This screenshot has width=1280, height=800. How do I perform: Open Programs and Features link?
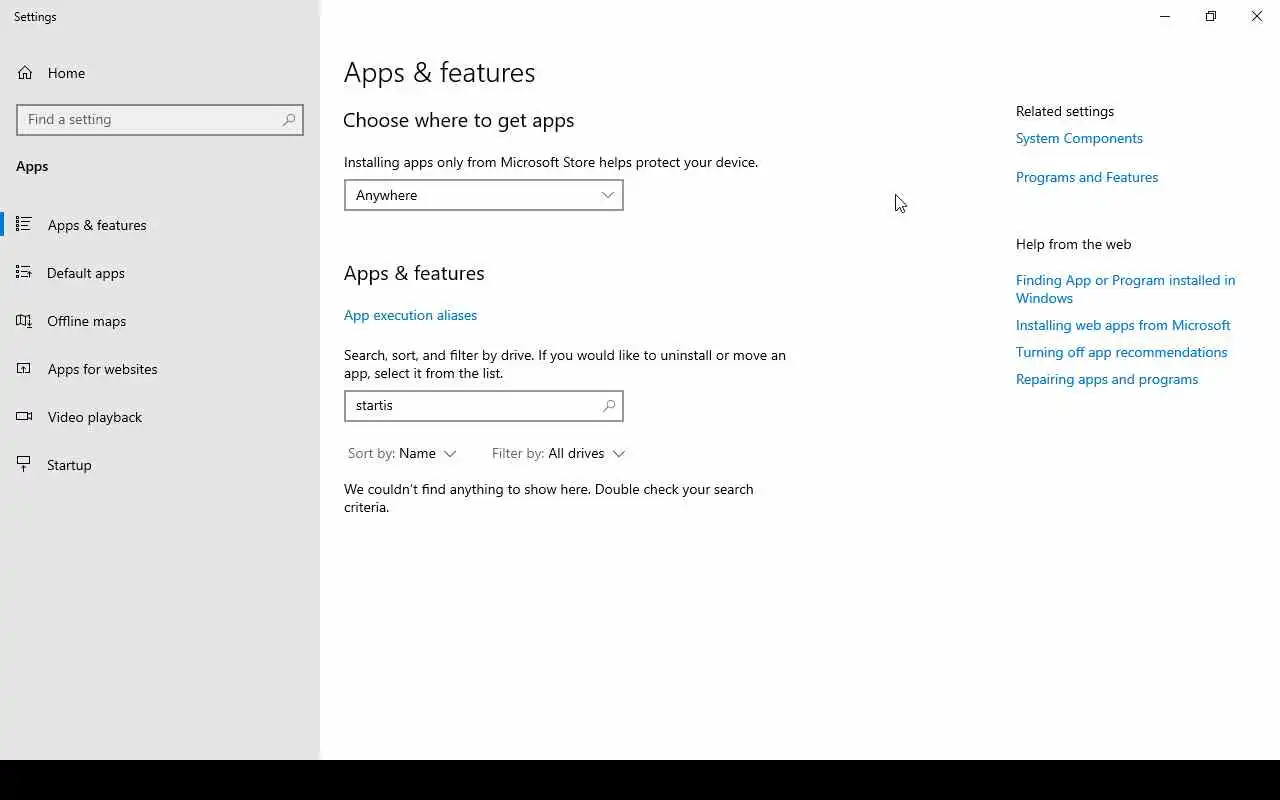(1087, 177)
